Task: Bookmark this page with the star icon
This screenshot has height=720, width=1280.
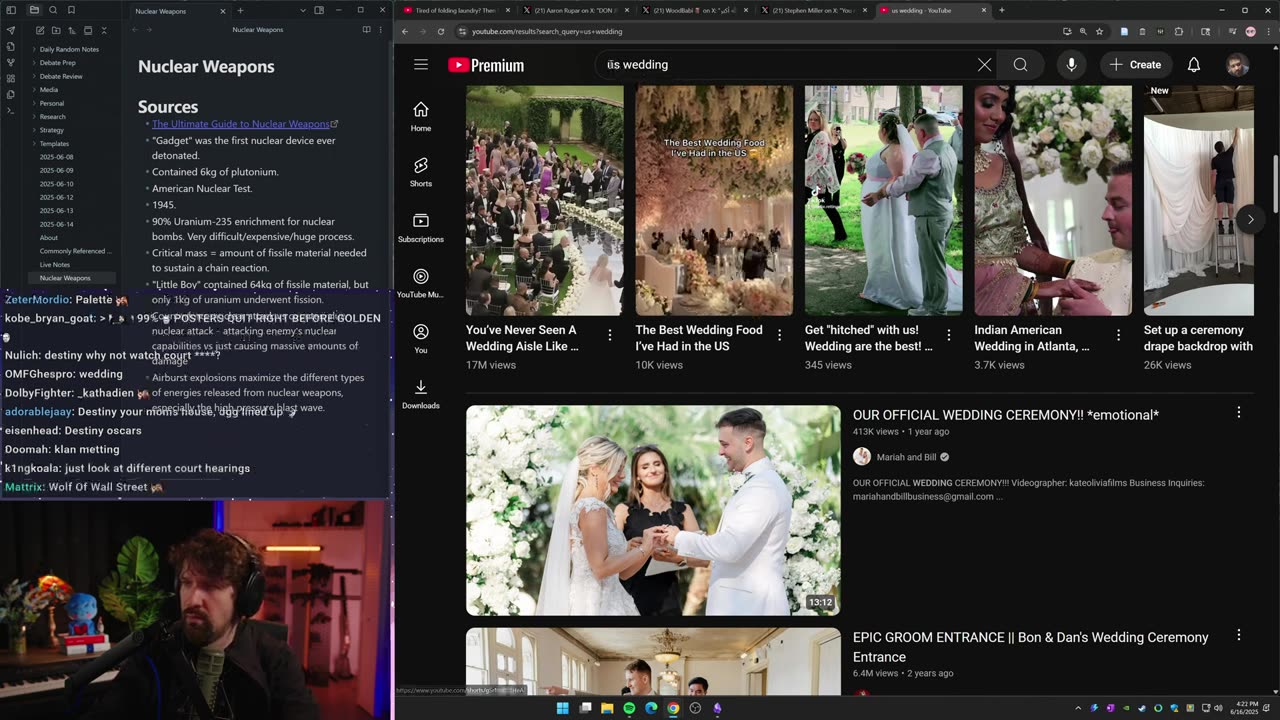Action: [1099, 31]
